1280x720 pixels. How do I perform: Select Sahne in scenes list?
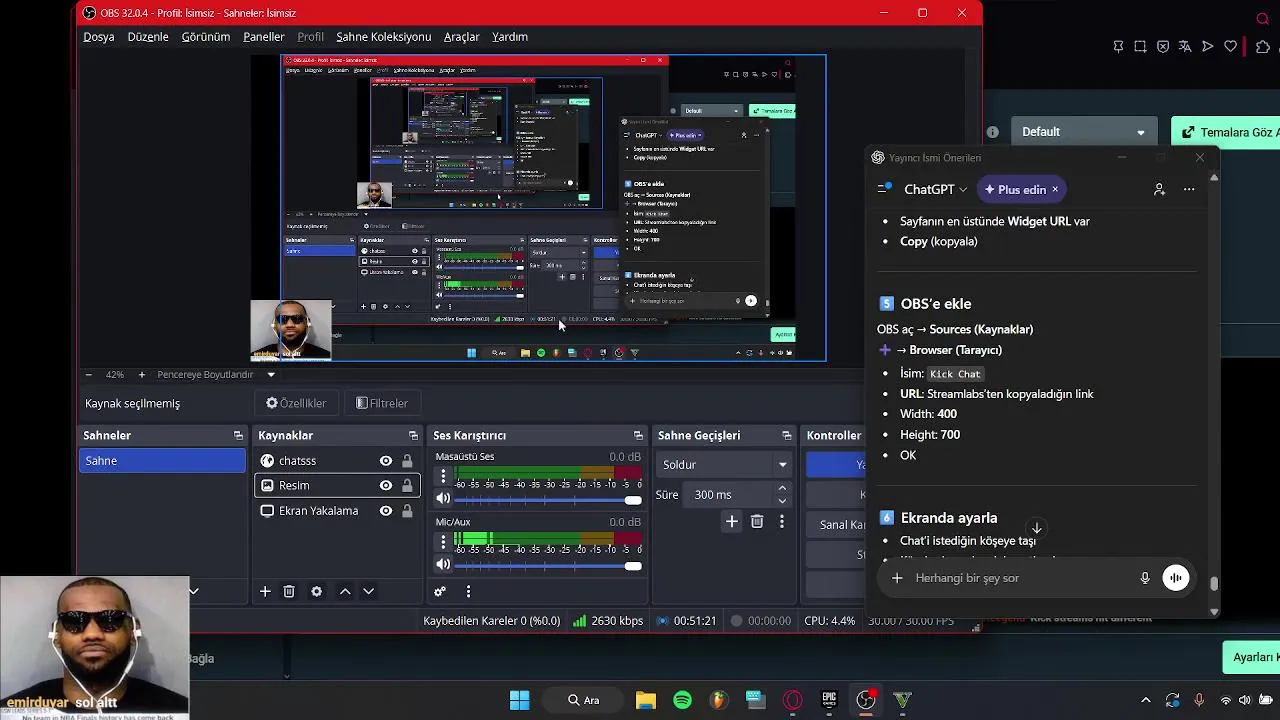click(x=162, y=461)
